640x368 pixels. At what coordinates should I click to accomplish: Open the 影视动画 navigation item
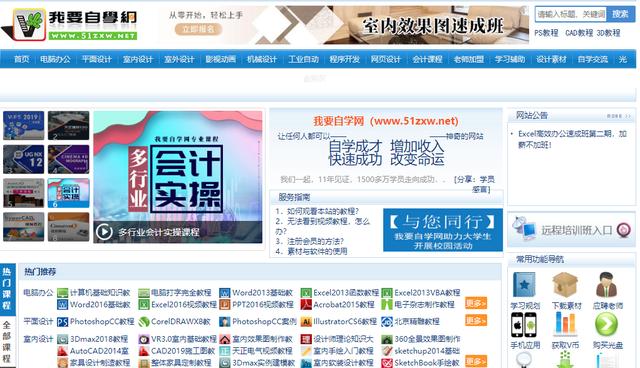click(x=220, y=59)
